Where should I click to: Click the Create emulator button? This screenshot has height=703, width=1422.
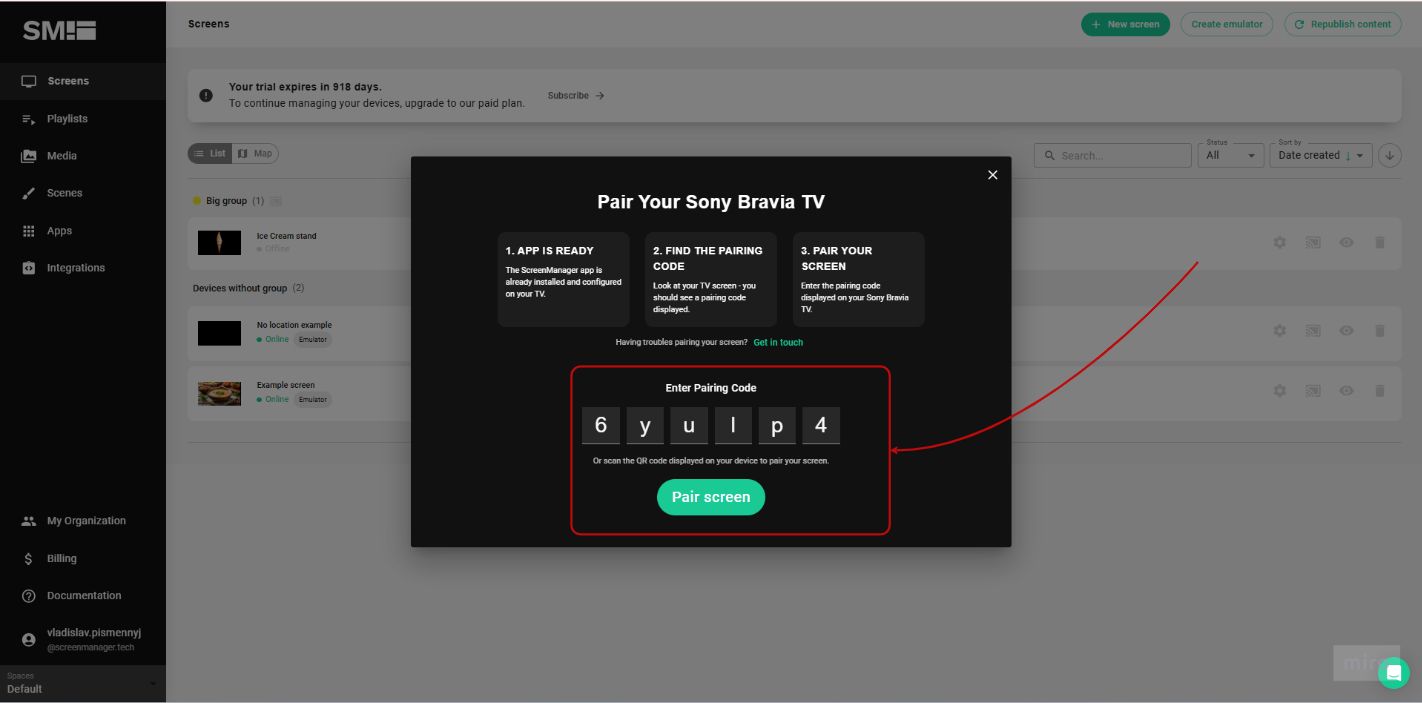pyautogui.click(x=1227, y=24)
